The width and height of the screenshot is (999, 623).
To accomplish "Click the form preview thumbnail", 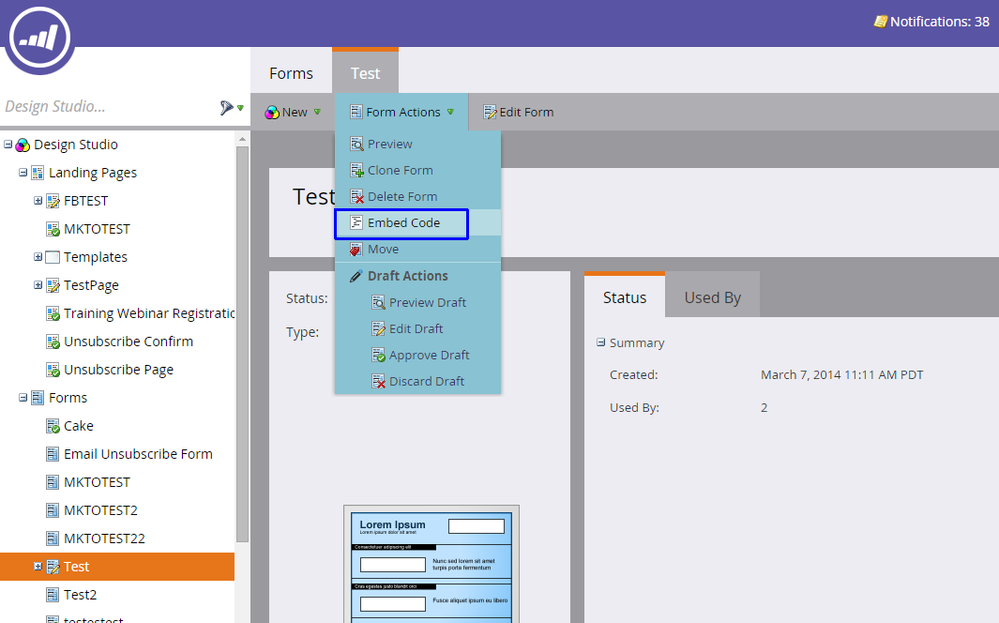I will point(431,564).
